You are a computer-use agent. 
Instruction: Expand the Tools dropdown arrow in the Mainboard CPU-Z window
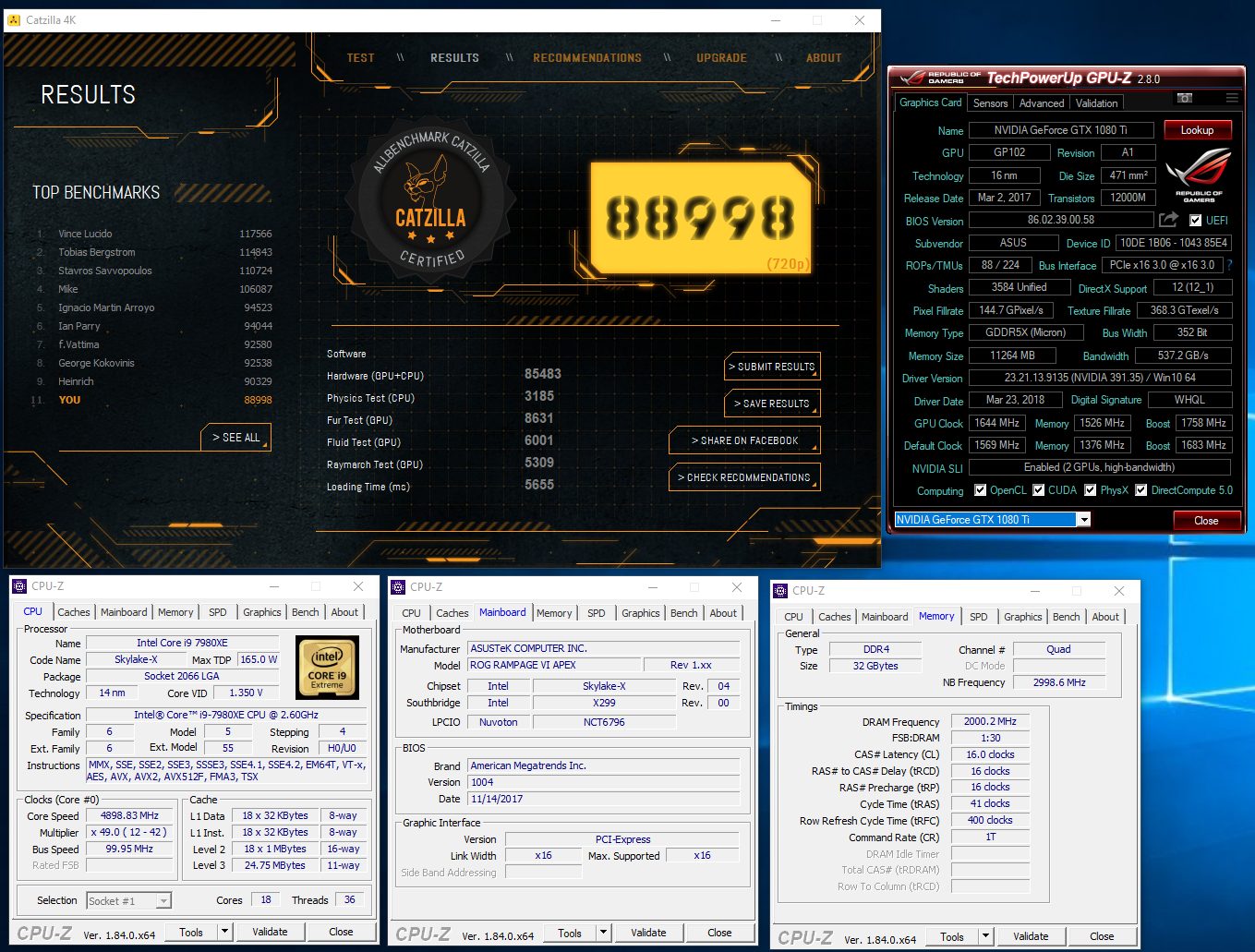point(603,934)
